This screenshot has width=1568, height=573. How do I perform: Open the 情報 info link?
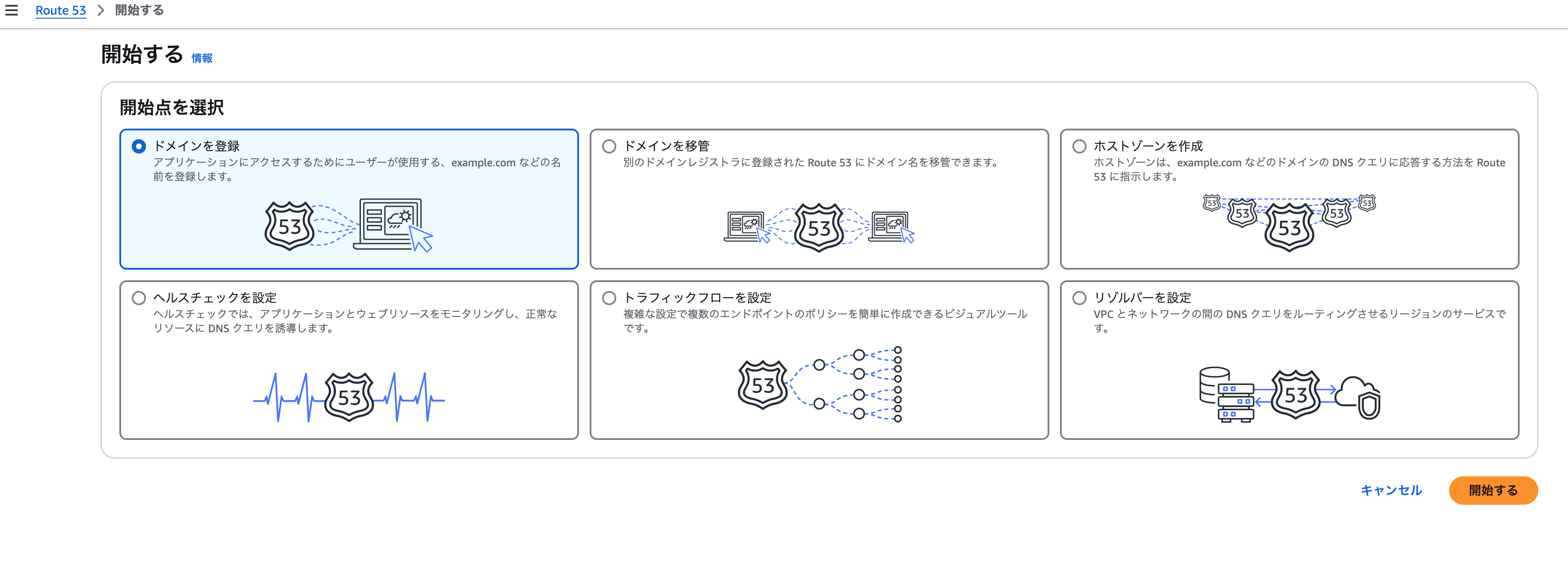[x=201, y=59]
